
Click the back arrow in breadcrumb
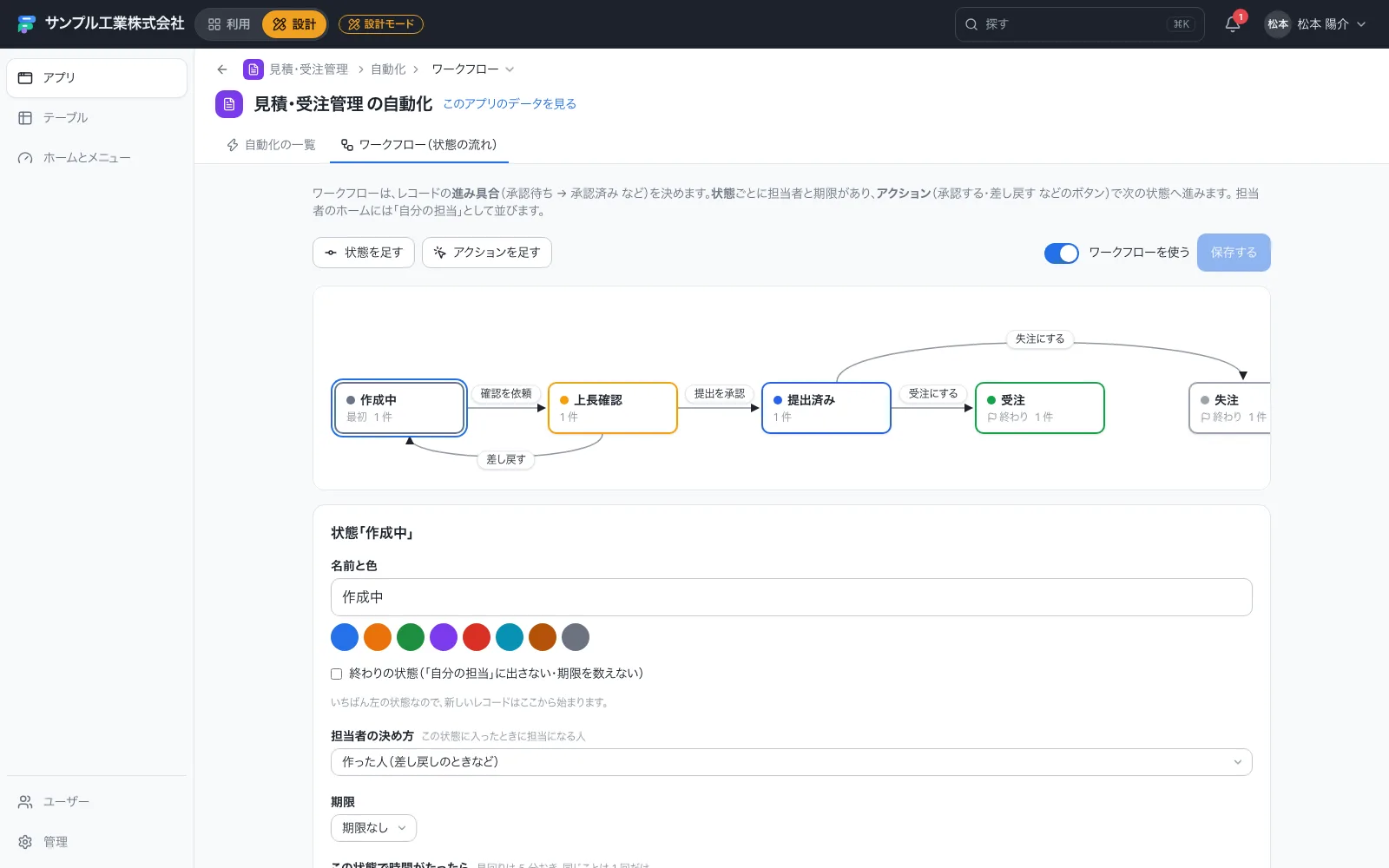[x=222, y=69]
